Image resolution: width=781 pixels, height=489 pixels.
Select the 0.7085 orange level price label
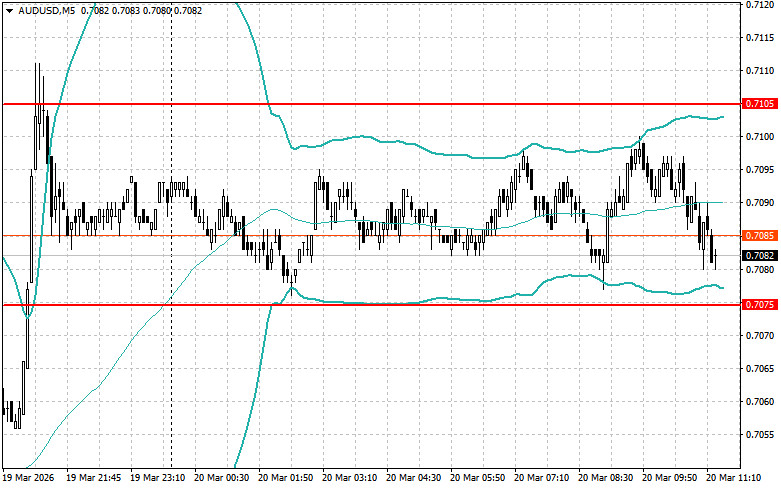tap(760, 236)
